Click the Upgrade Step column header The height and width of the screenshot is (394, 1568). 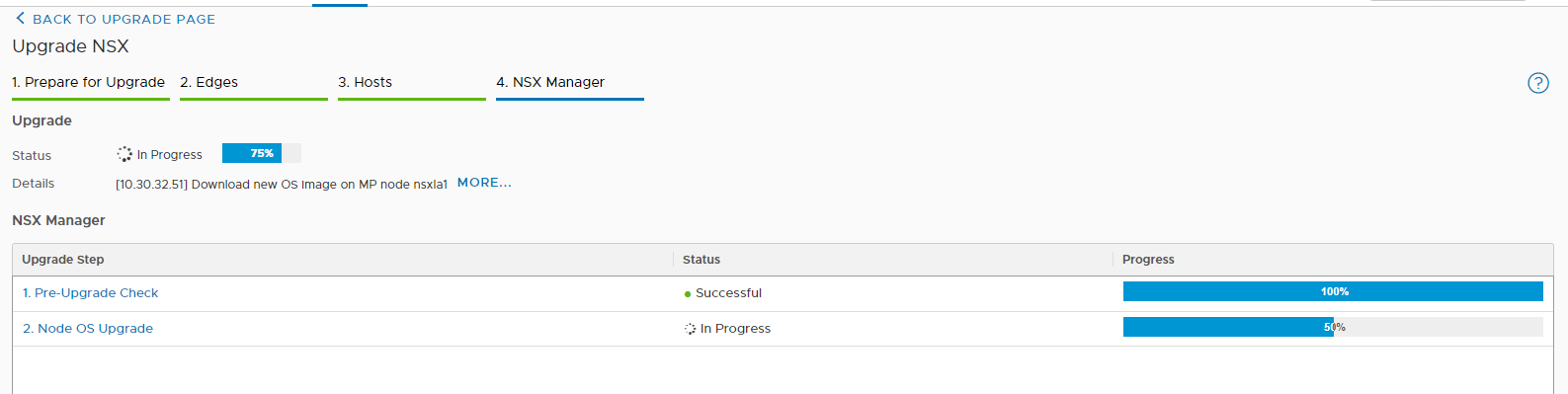click(x=63, y=260)
